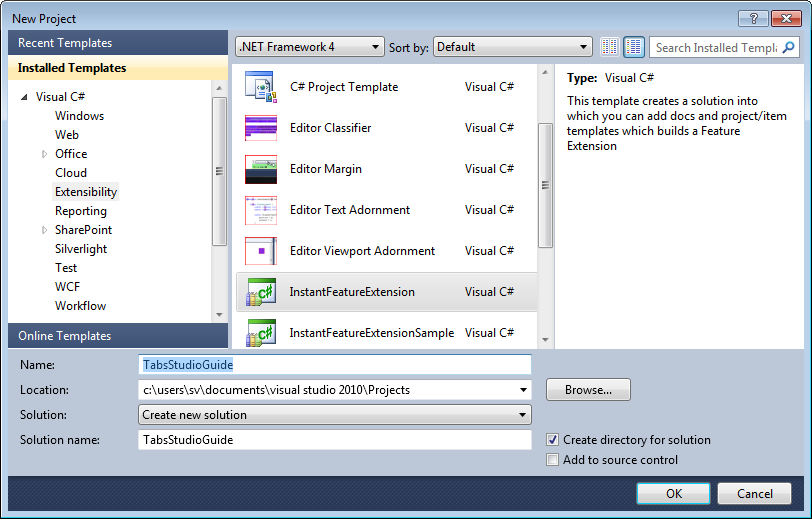Click the template list vertical scrollbar
This screenshot has height=519, width=812.
tap(545, 184)
